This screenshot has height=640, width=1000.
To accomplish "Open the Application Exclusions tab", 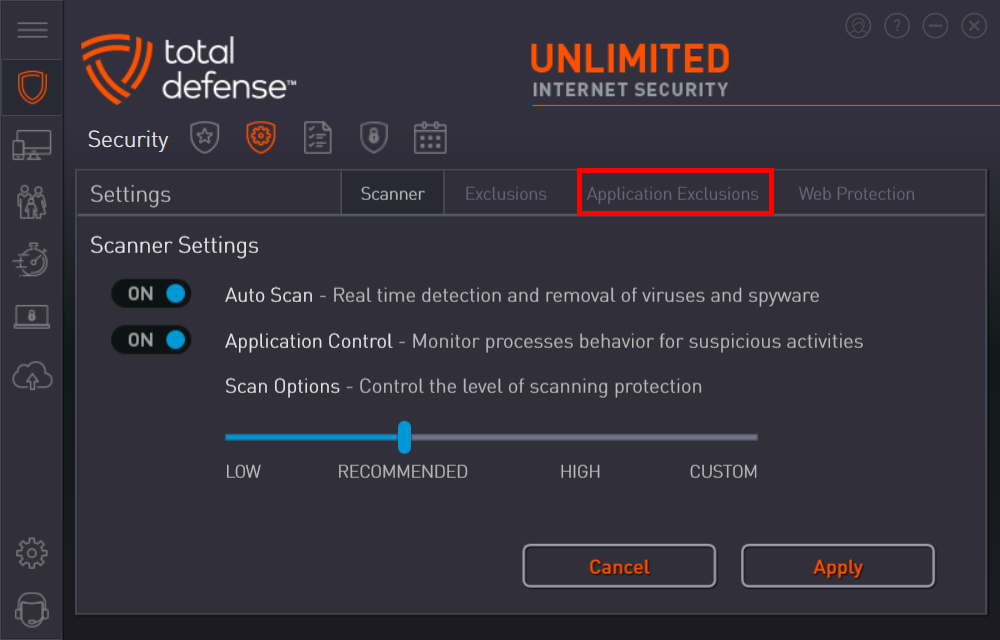I will [x=673, y=194].
